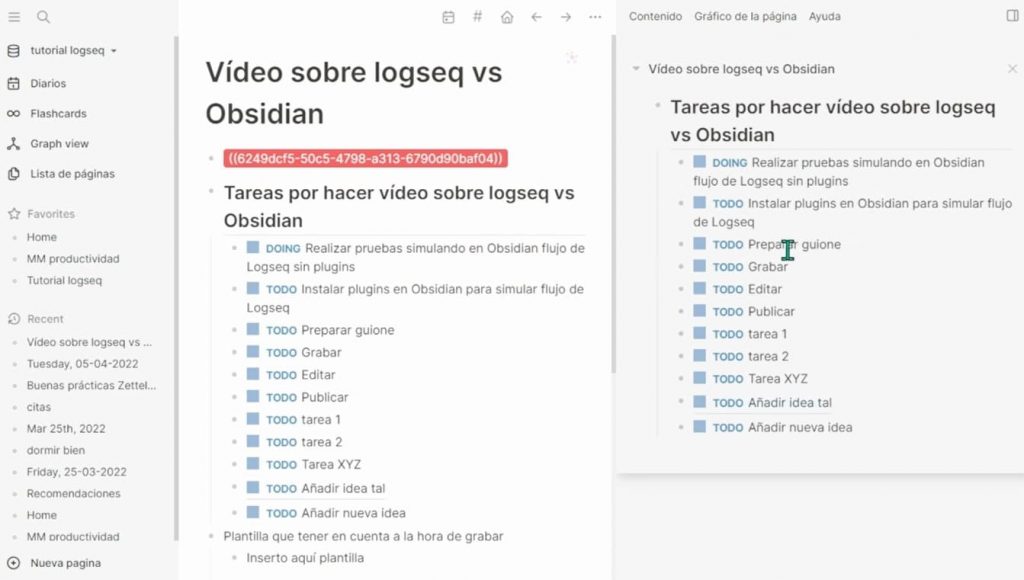Open recent Vídeo sobre logseq vs ... page
This screenshot has height=580, width=1024.
point(89,342)
